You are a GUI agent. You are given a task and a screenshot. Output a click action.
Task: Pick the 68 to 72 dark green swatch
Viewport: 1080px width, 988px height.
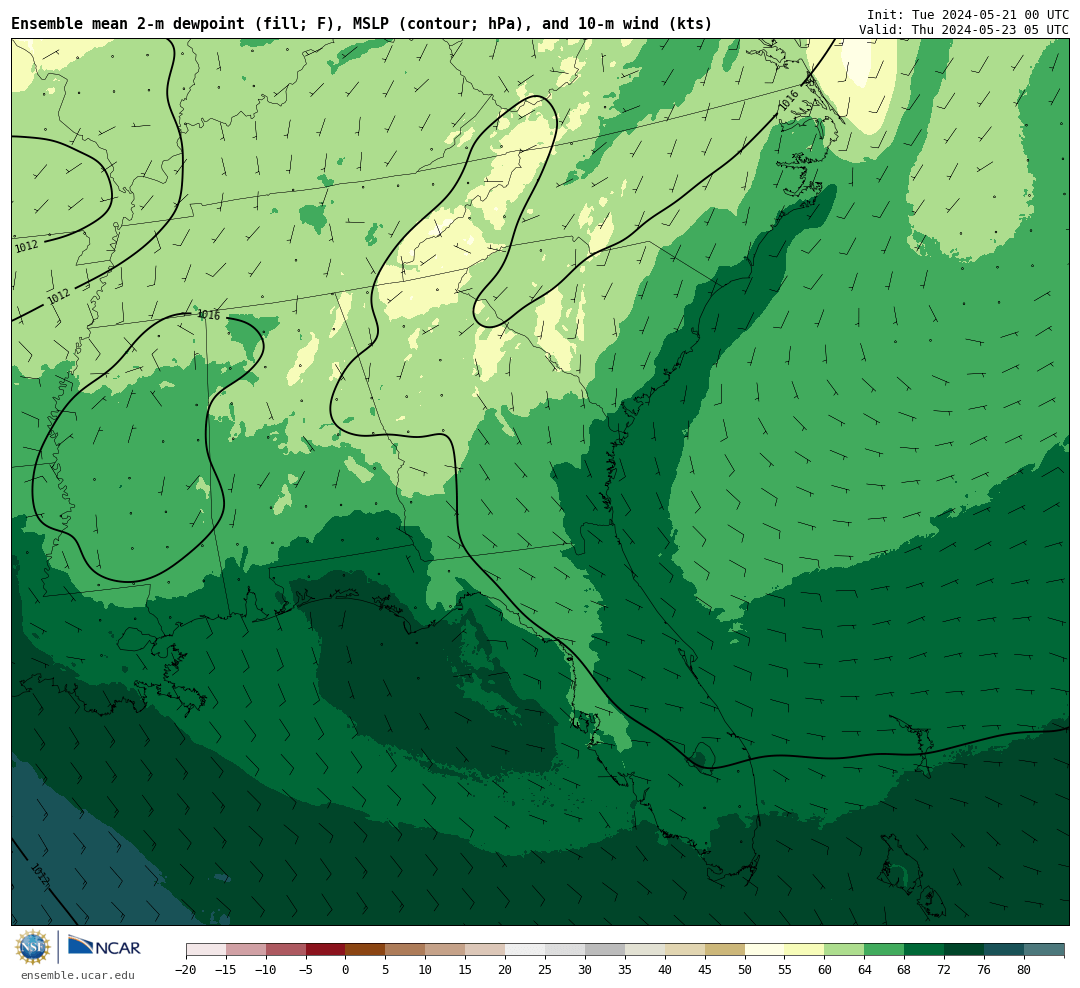point(925,950)
